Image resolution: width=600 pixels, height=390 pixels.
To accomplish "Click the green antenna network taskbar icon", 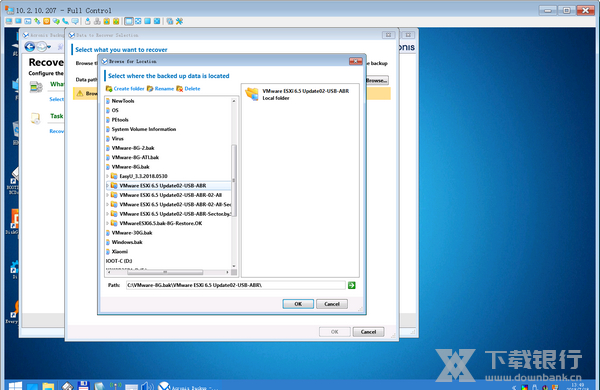I will pyautogui.click(x=116, y=386).
